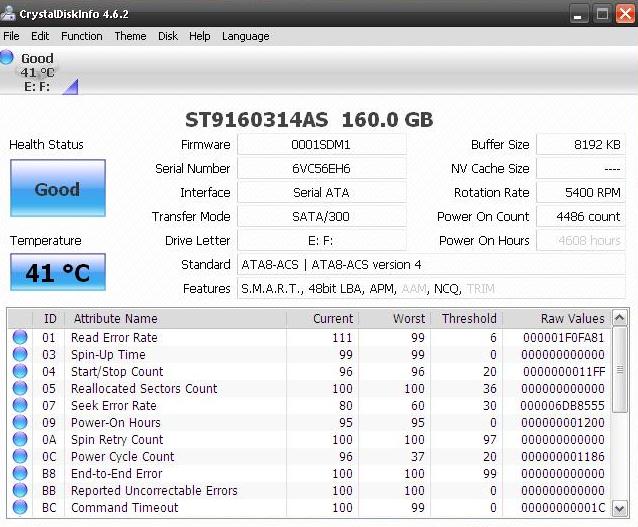The image size is (638, 527).
Task: Click the Power Cycle Count worst value 37
Action: [x=417, y=457]
